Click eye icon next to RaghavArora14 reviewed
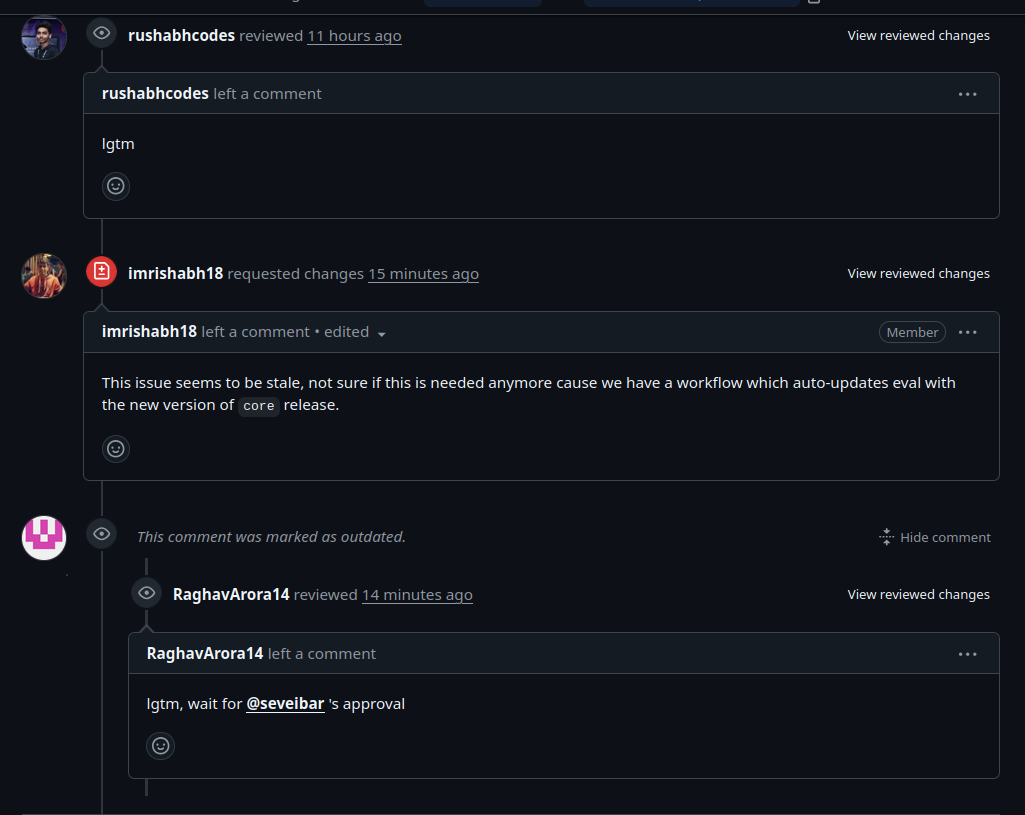Viewport: 1025px width, 815px height. 146,593
